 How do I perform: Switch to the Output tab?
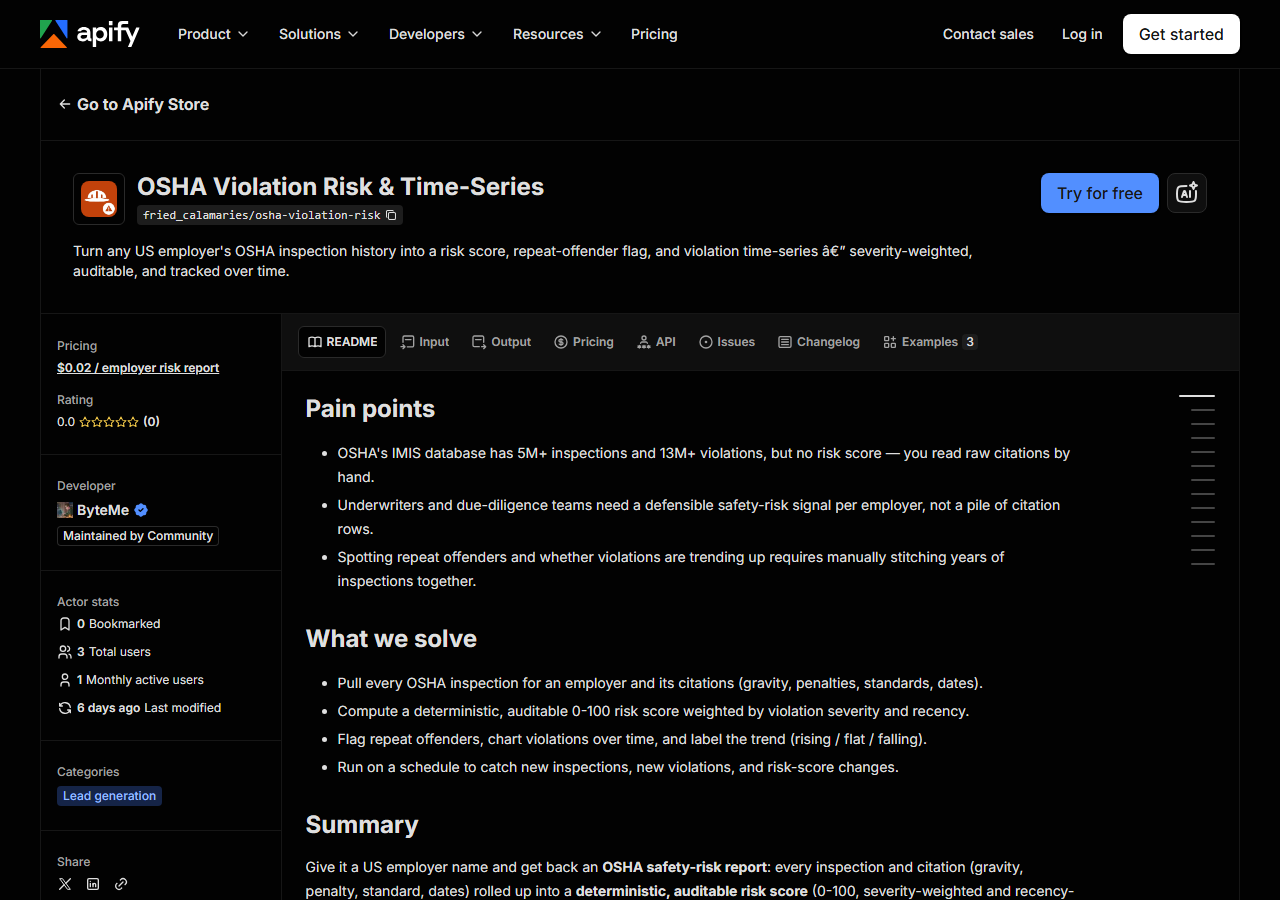coord(502,342)
